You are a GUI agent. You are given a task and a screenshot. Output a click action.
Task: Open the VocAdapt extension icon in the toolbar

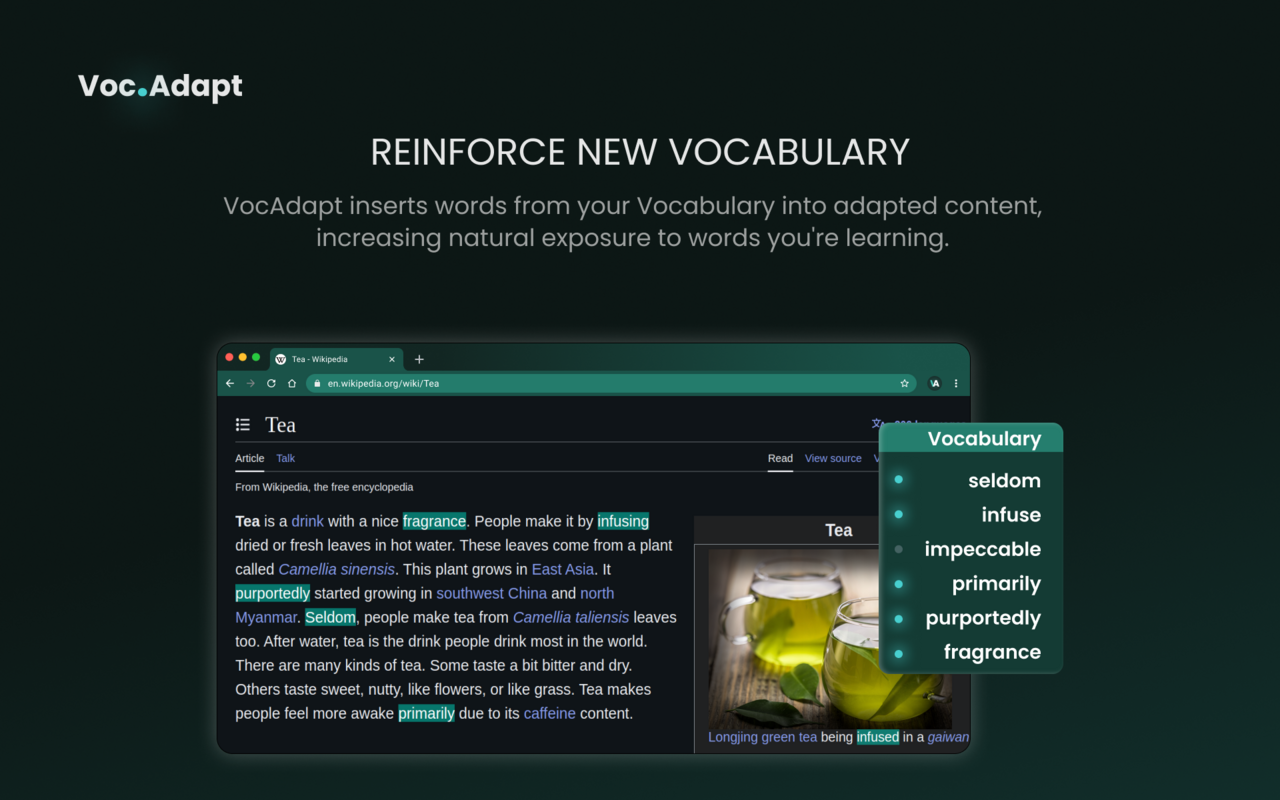coord(934,383)
